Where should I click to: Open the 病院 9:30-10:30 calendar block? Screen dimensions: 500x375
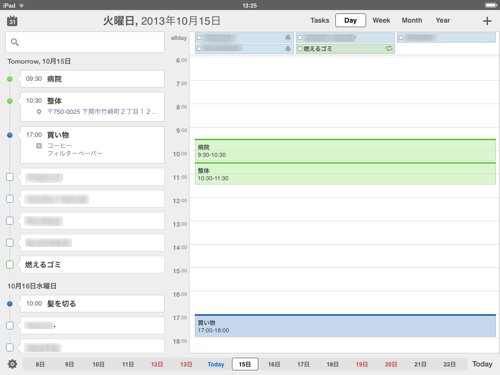(x=345, y=150)
